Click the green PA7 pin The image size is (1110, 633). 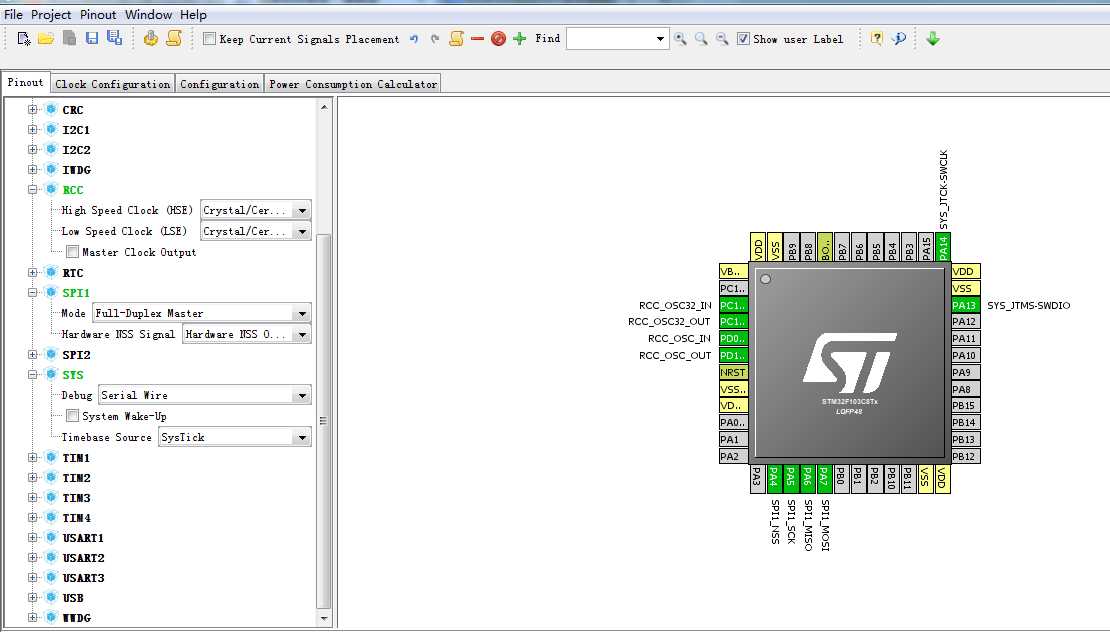pos(824,479)
